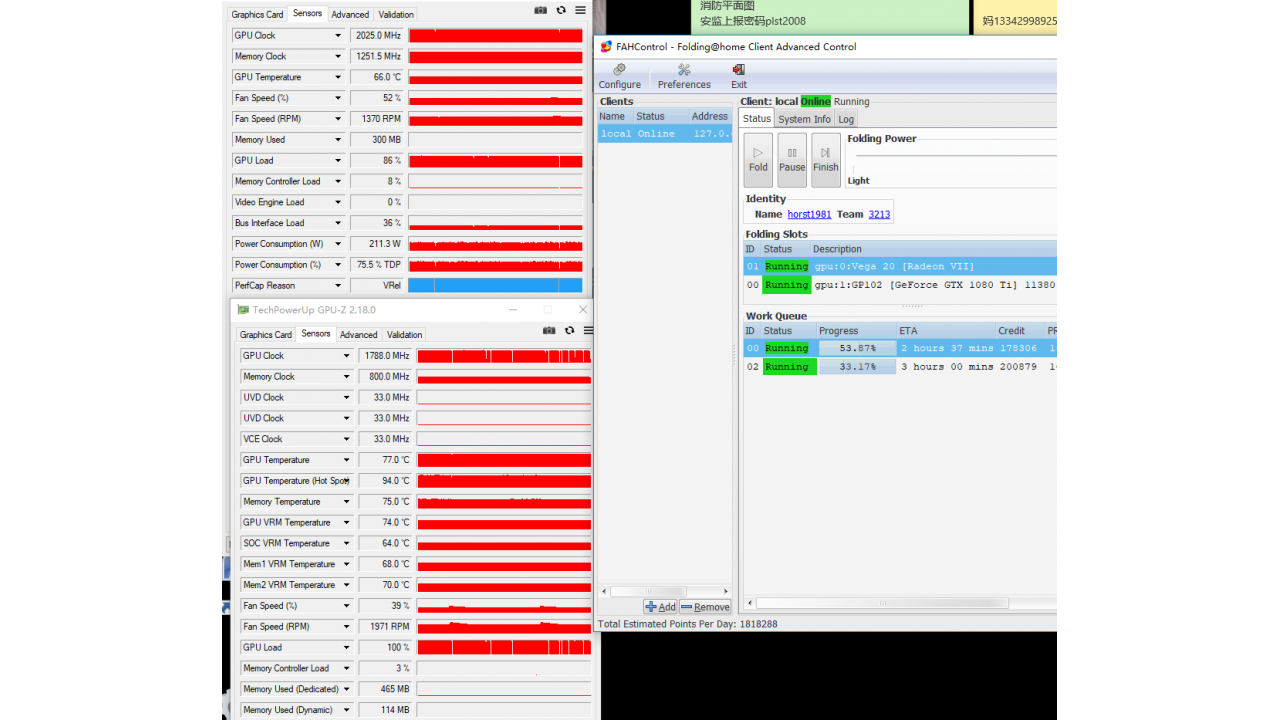
Task: Select the local Online client row
Action: click(x=665, y=133)
